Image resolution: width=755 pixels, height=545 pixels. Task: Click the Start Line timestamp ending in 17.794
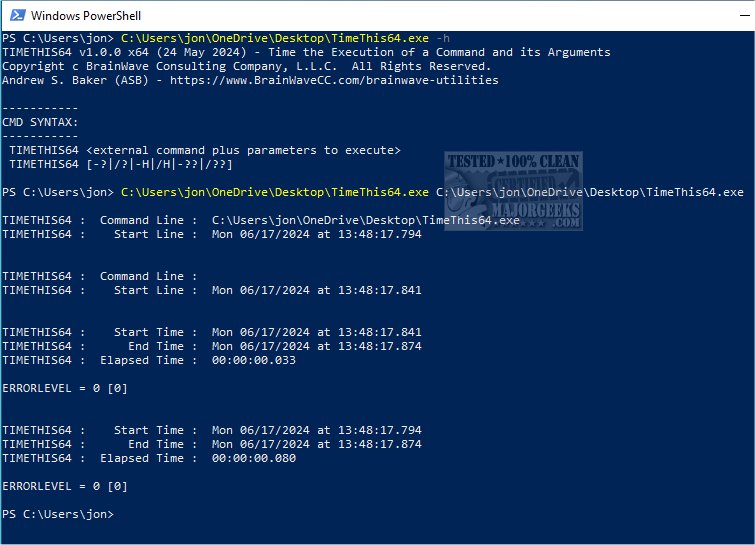[x=316, y=234]
